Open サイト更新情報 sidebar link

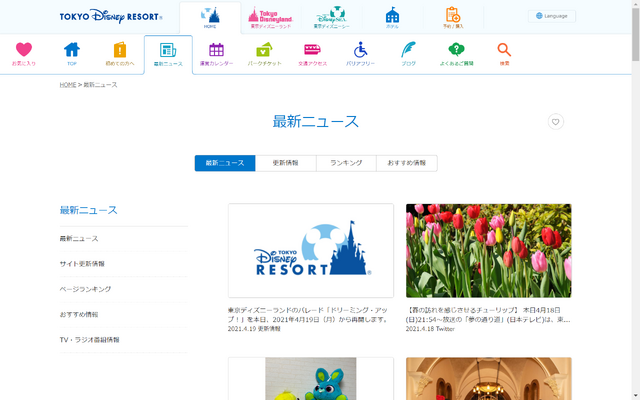click(x=82, y=264)
